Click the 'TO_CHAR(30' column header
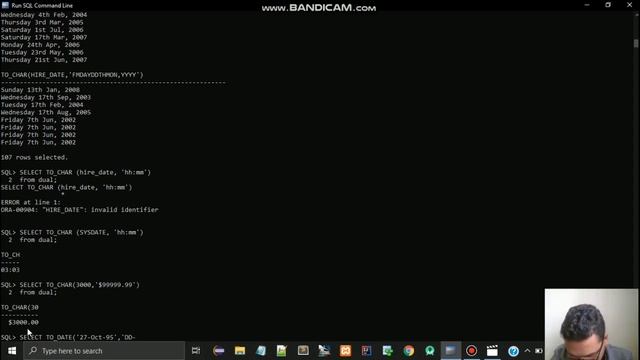This screenshot has width=640, height=360. click(20, 307)
